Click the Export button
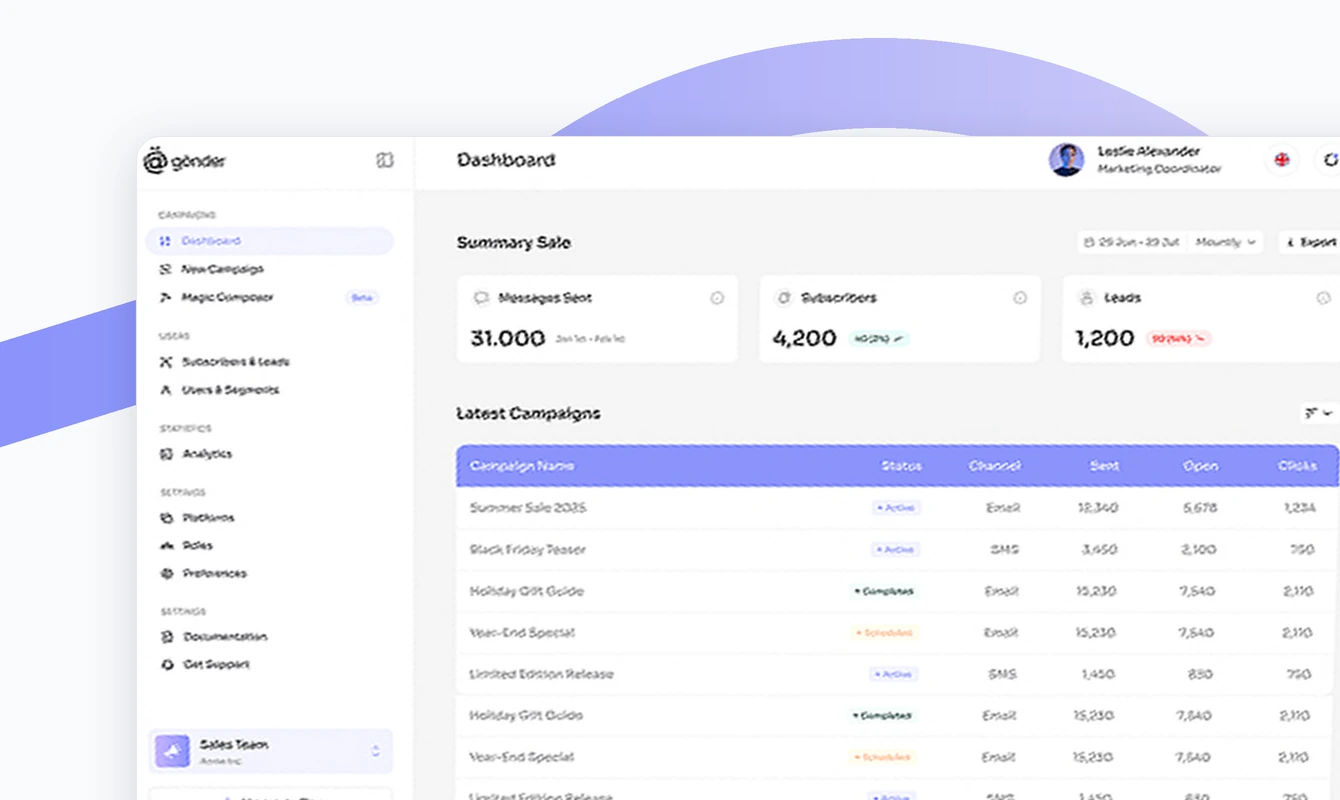 (1311, 242)
